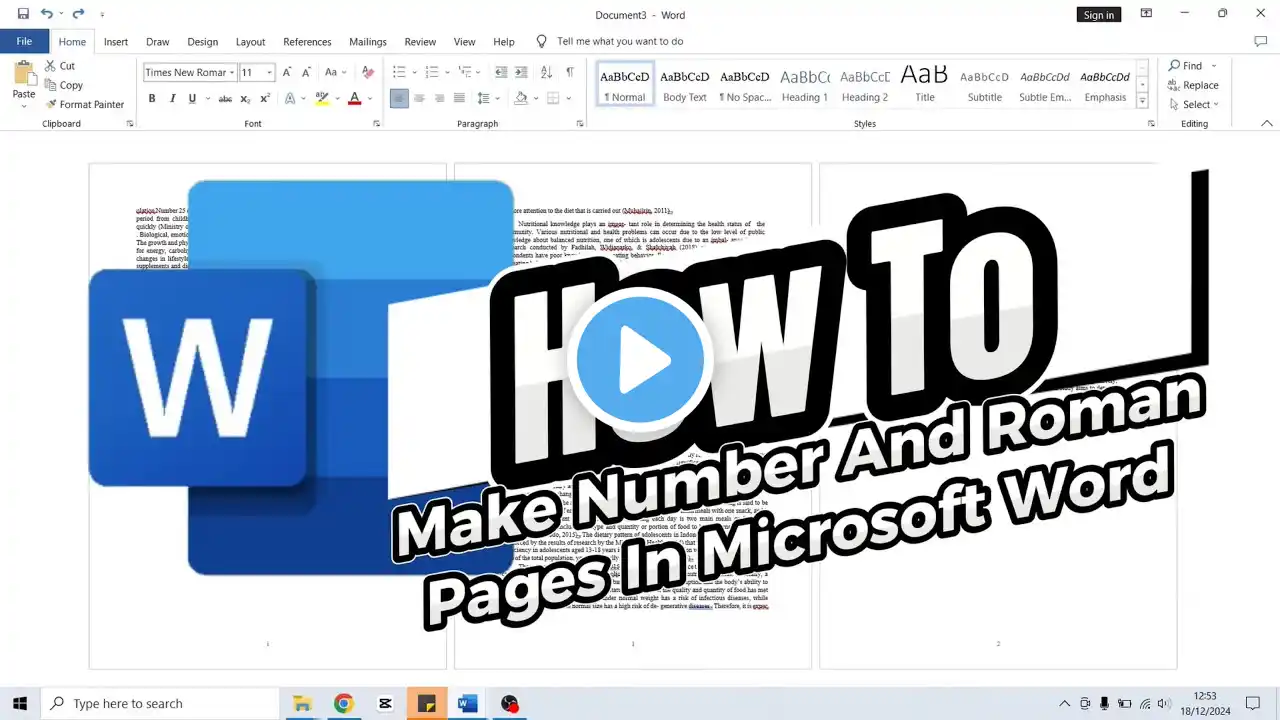This screenshot has width=1280, height=720.
Task: Click the Underline U icon
Action: click(192, 98)
